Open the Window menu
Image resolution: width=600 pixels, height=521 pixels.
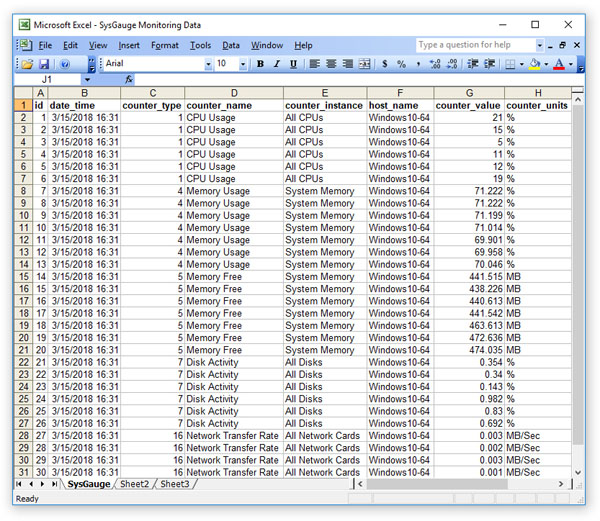click(267, 46)
